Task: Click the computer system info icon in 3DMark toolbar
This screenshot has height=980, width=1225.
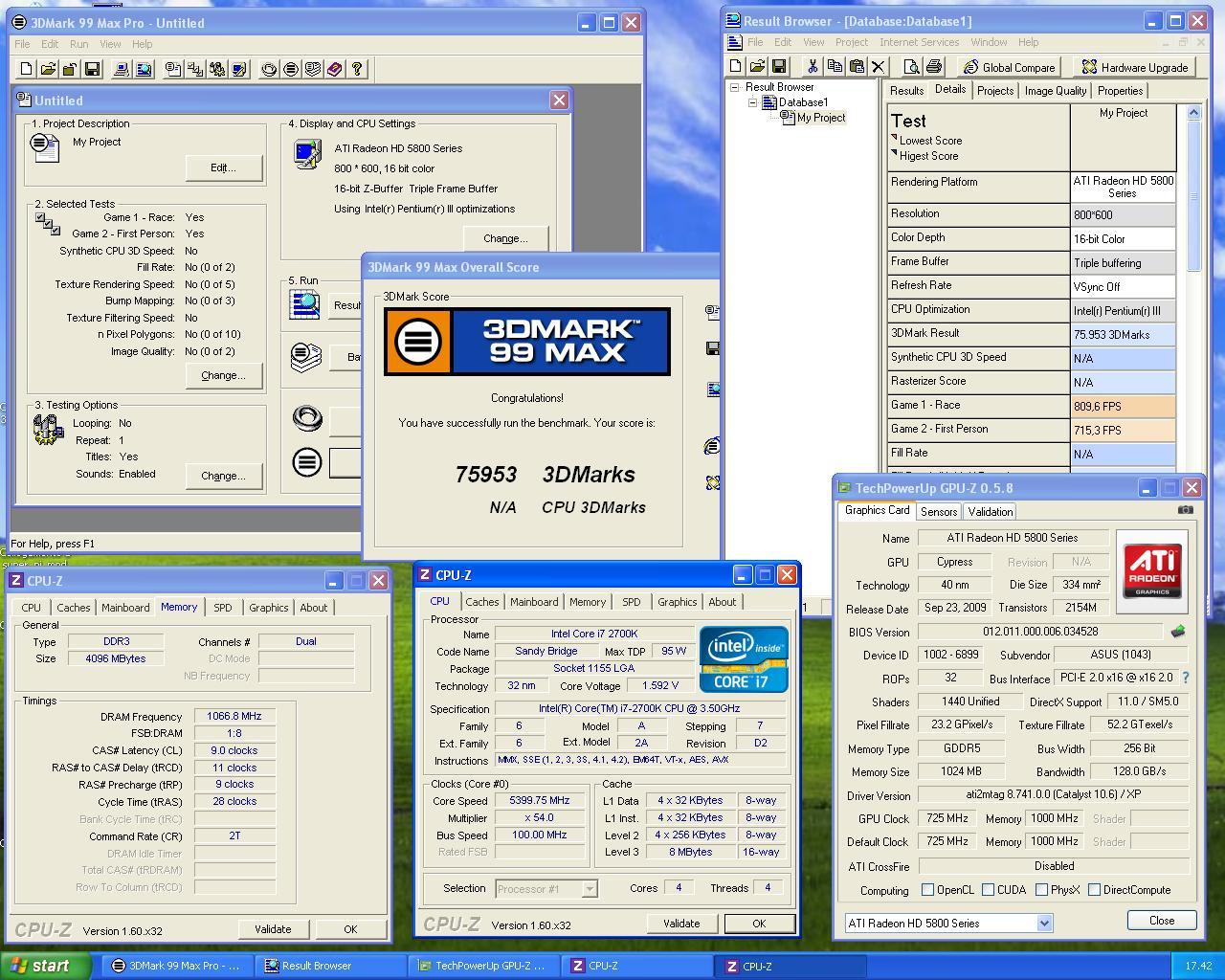Action: 122,69
